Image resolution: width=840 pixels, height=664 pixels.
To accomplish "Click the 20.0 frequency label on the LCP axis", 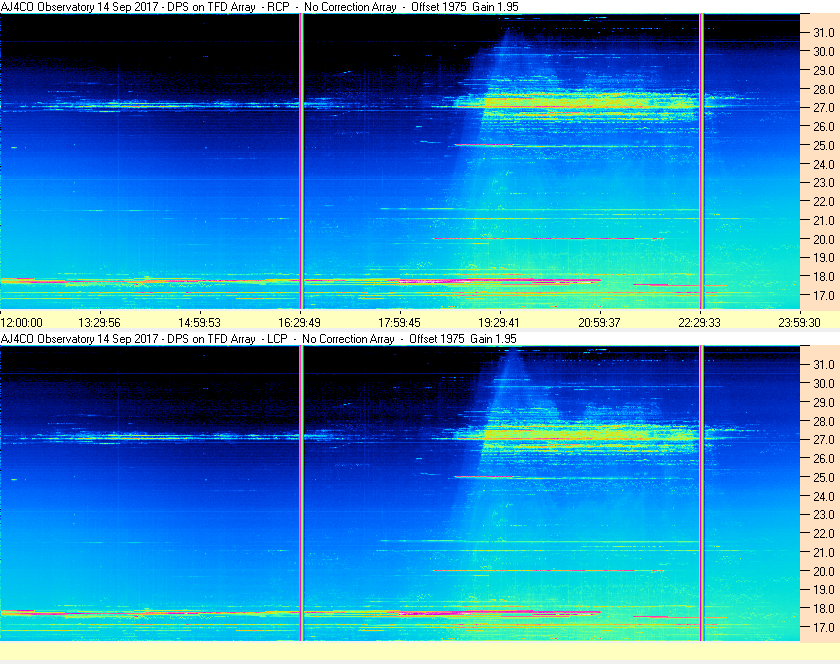I will click(824, 571).
